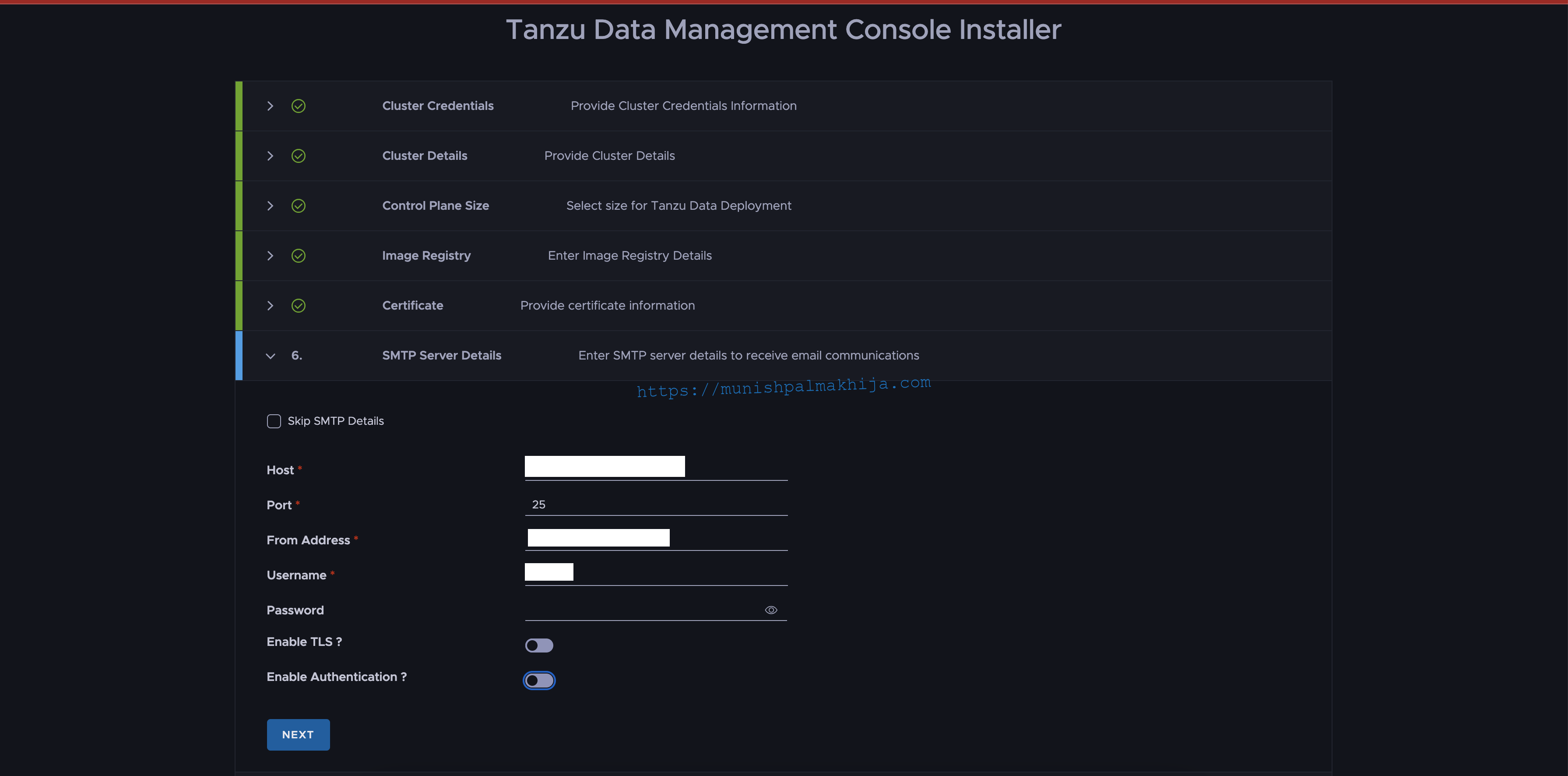The height and width of the screenshot is (776, 1568).
Task: Expand the Cluster Credentials step
Action: point(270,106)
